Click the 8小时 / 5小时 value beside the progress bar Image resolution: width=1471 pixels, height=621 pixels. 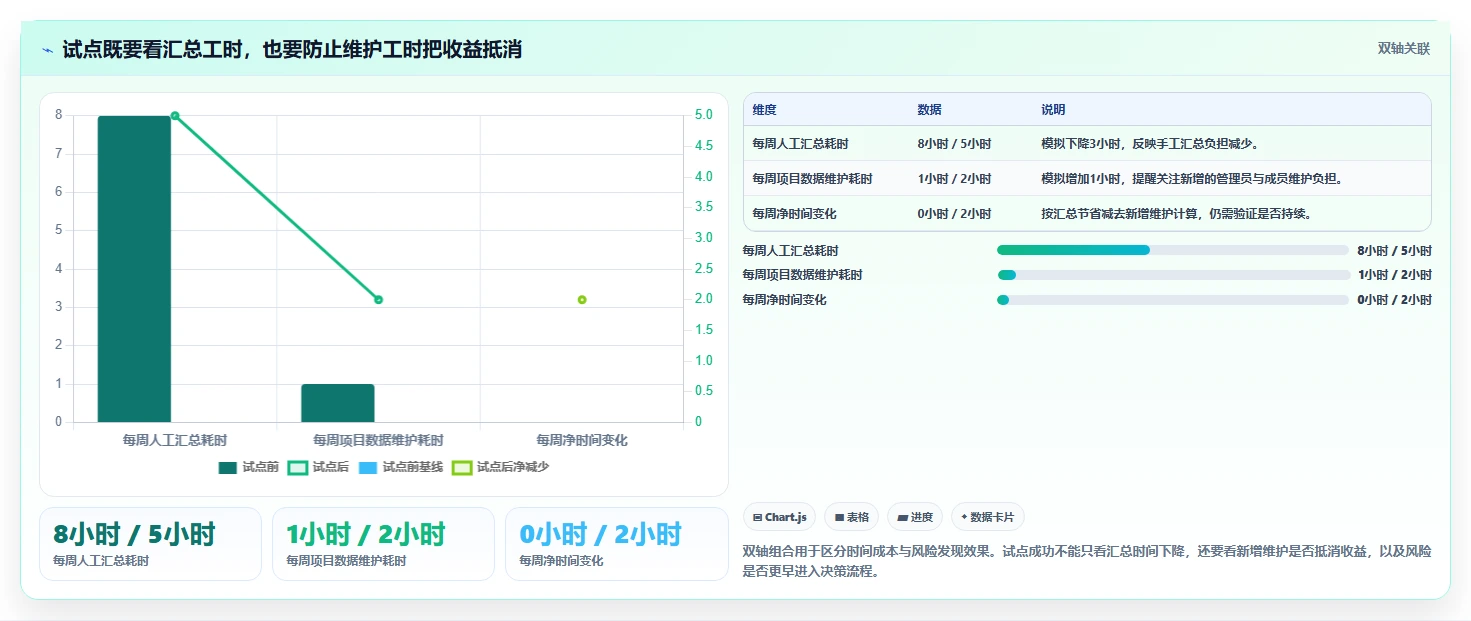point(1394,251)
